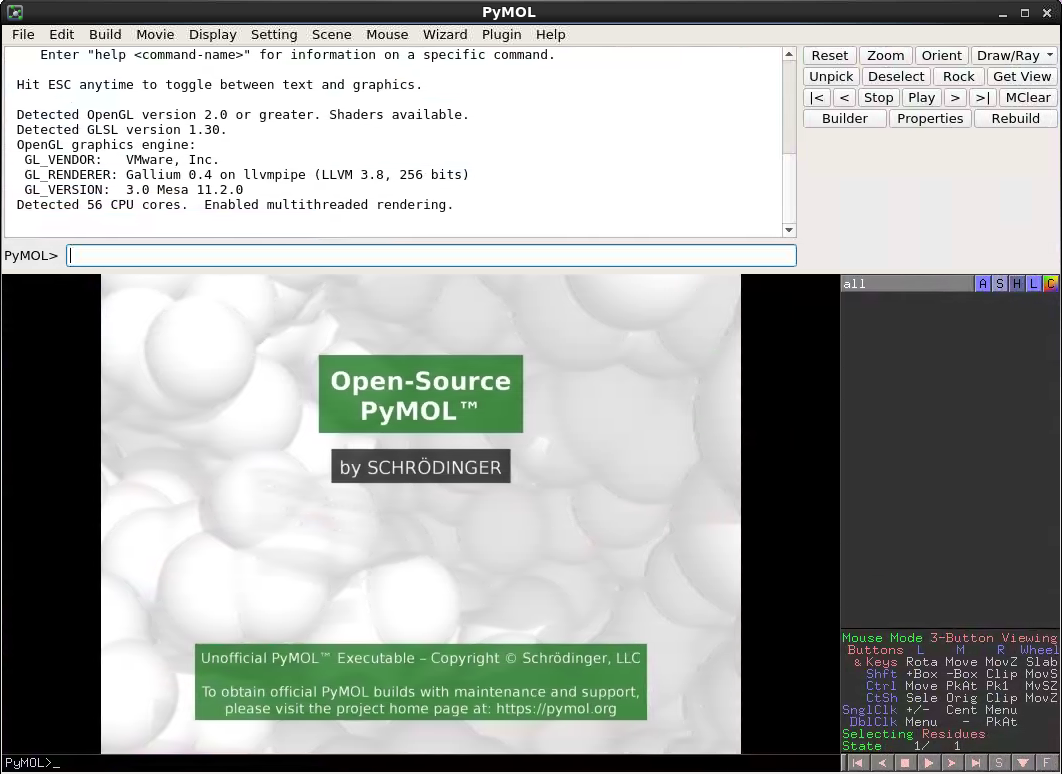Open the Hide menu for all objects

1017,284
